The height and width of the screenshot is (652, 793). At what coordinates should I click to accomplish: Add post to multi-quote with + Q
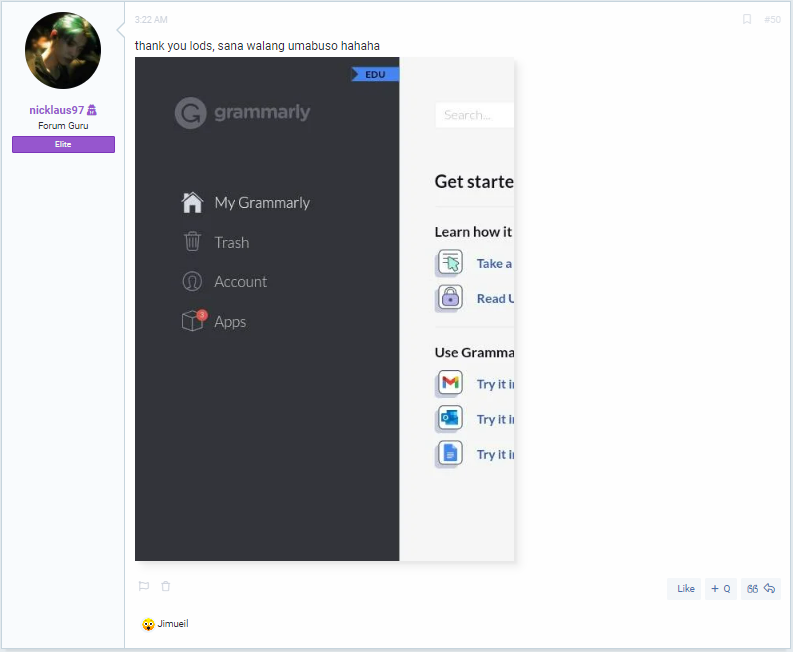pos(720,588)
